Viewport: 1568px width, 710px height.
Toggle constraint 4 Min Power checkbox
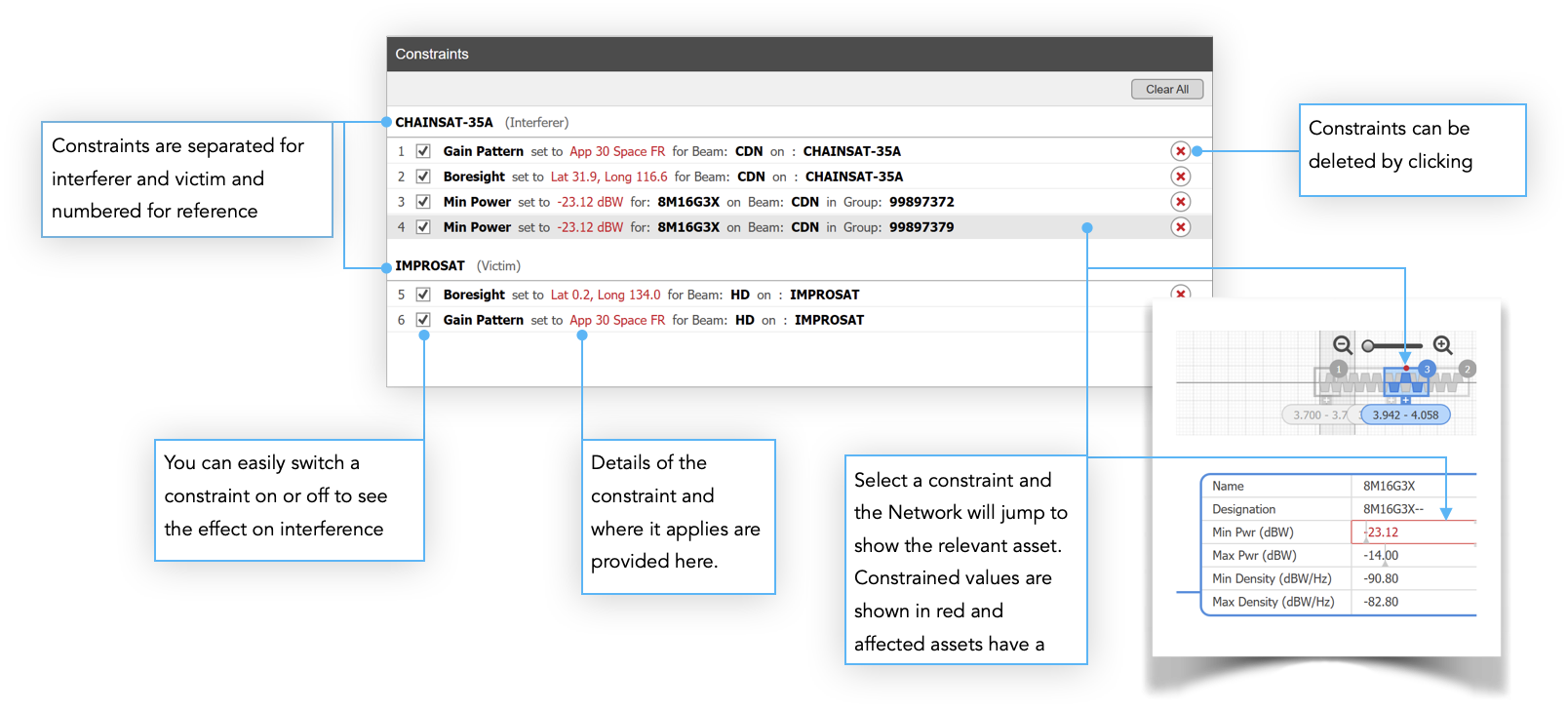tap(423, 227)
